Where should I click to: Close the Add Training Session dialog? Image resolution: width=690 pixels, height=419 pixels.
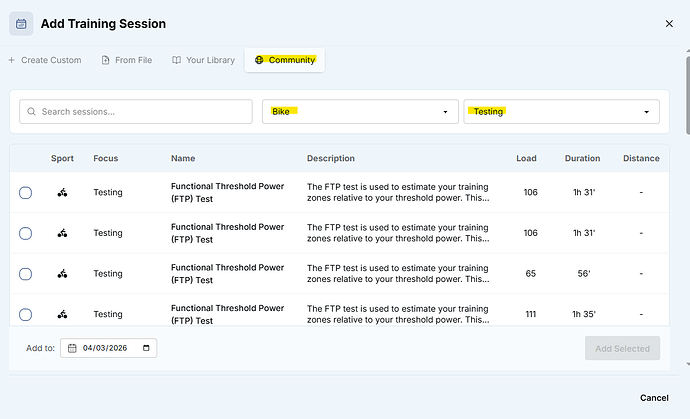click(x=669, y=23)
